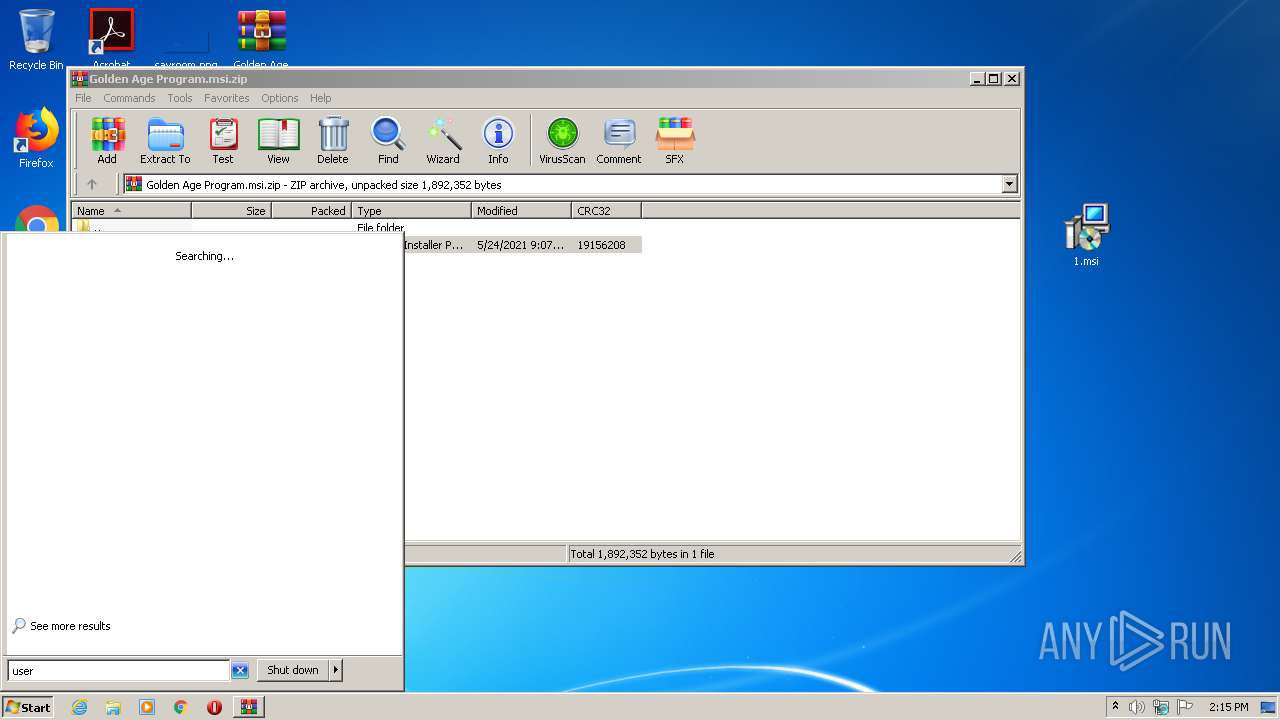Select WinRAR taskbar button
This screenshot has width=1280, height=720.
click(249, 707)
